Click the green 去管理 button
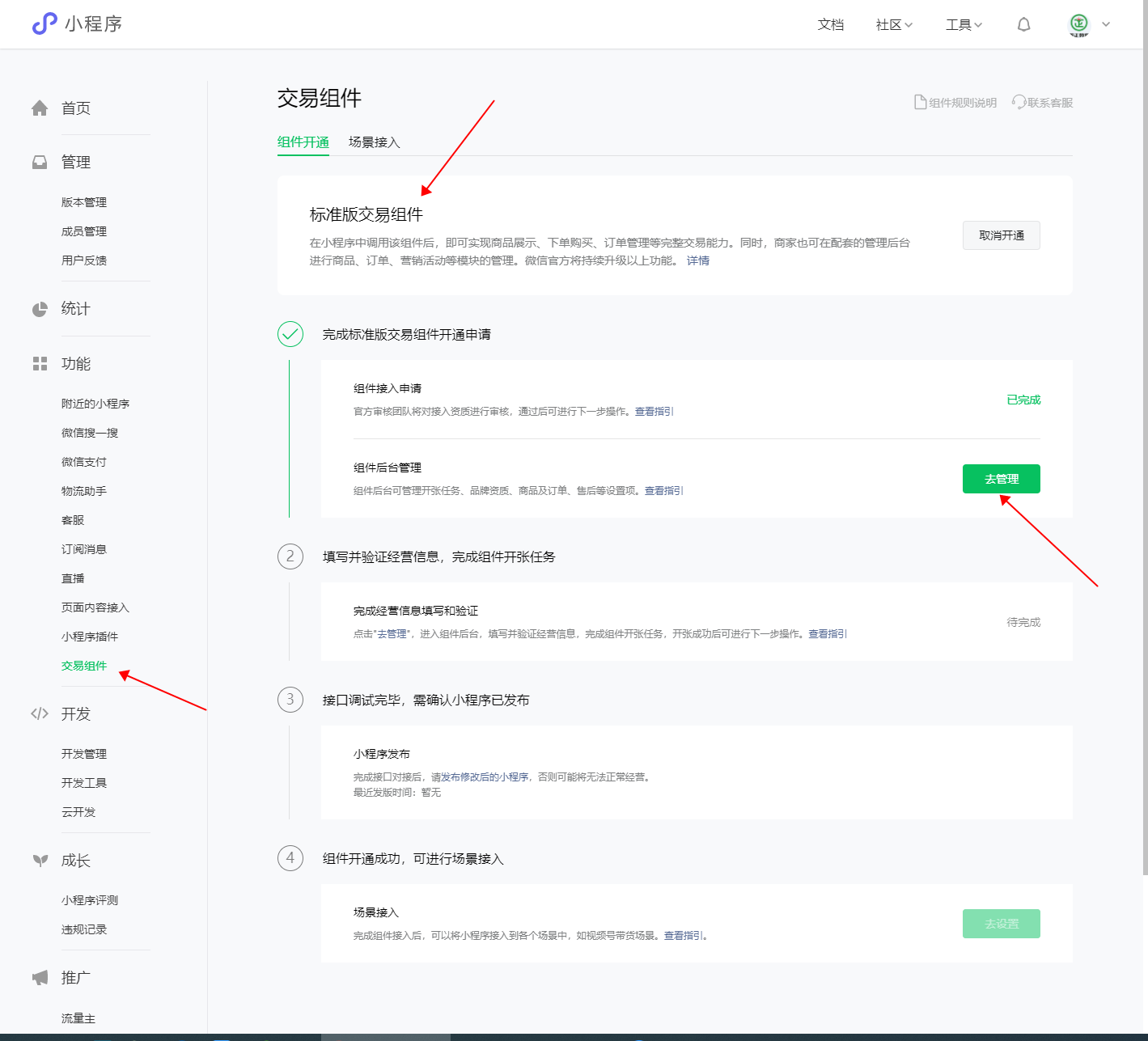Screen dimensions: 1148x1041 [x=1002, y=479]
